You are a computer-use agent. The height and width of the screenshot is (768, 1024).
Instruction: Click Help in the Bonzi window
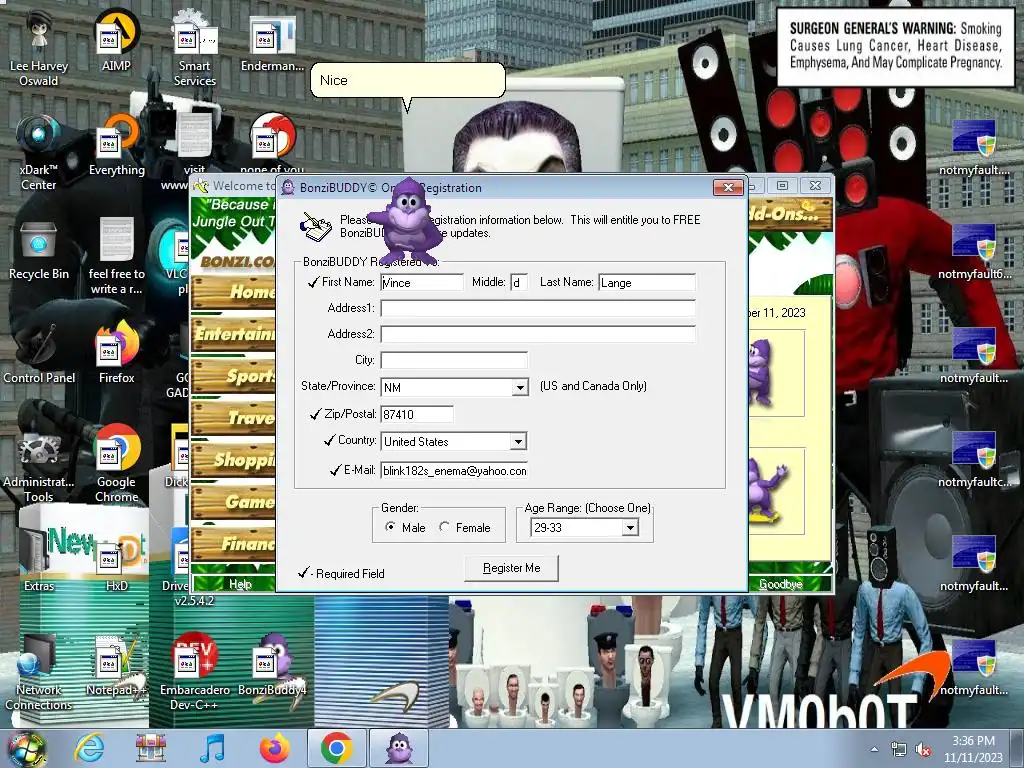240,584
